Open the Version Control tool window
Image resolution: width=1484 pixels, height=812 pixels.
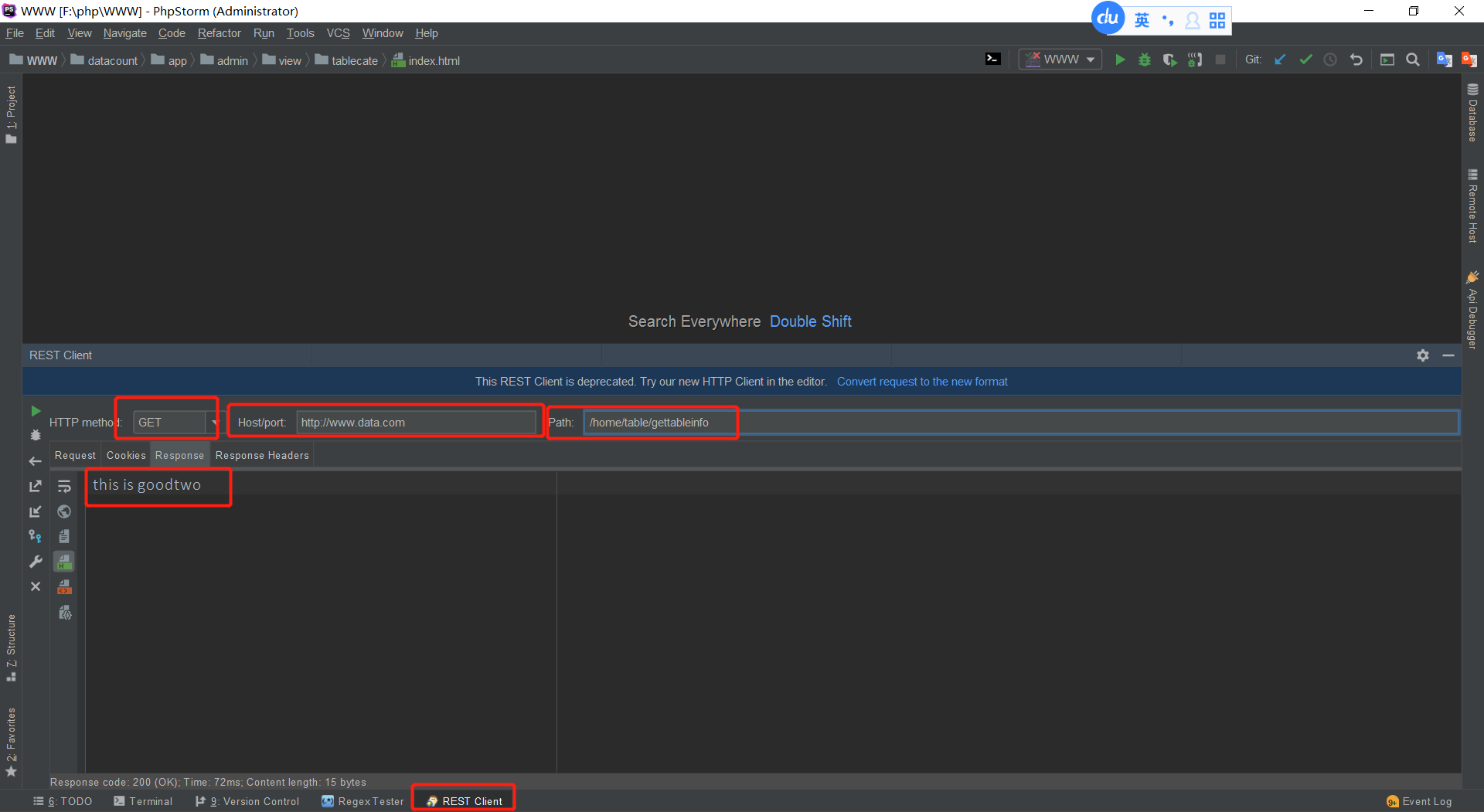(247, 801)
